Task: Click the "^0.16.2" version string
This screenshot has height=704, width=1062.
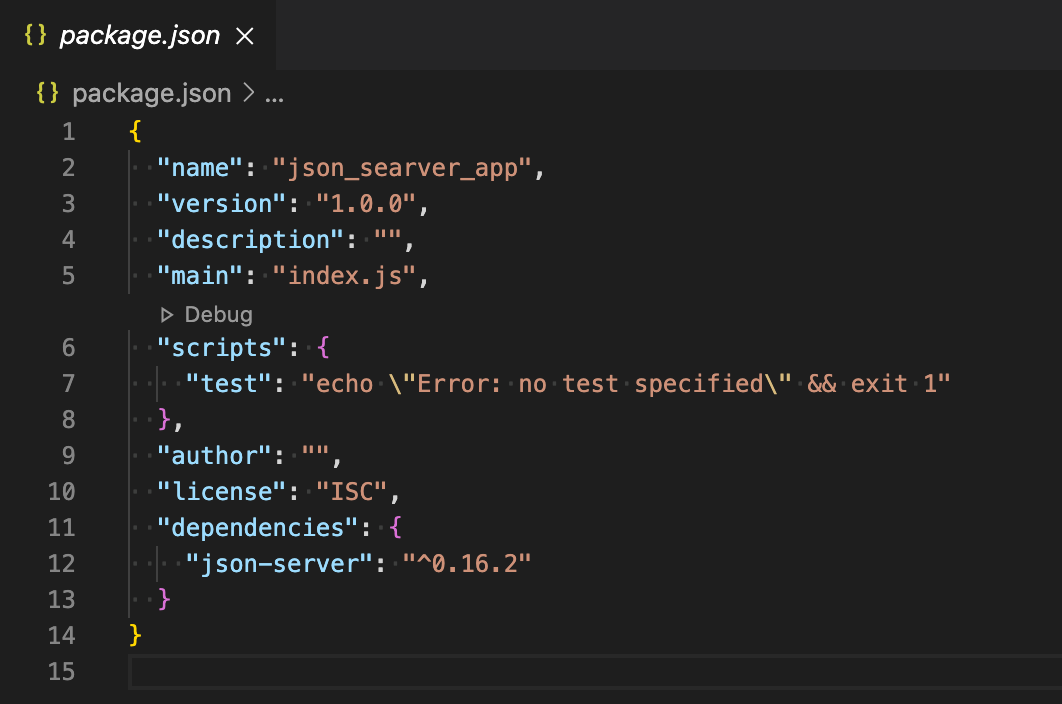Action: [x=467, y=563]
